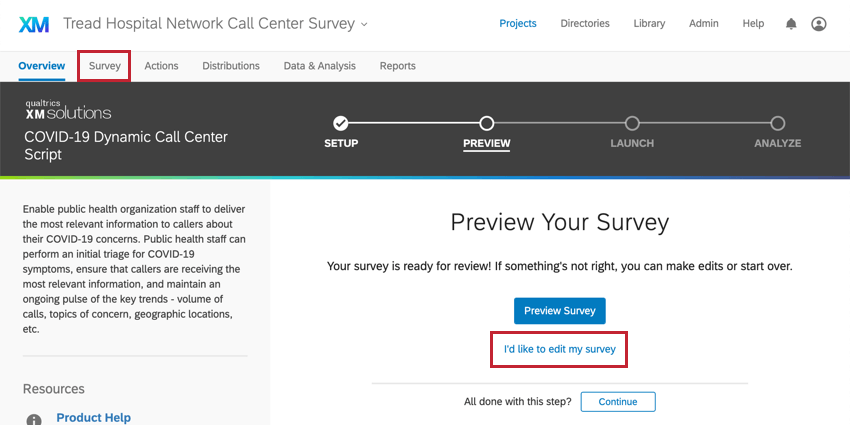This screenshot has width=850, height=425.
Task: Click the XM logo icon
Action: tap(34, 24)
